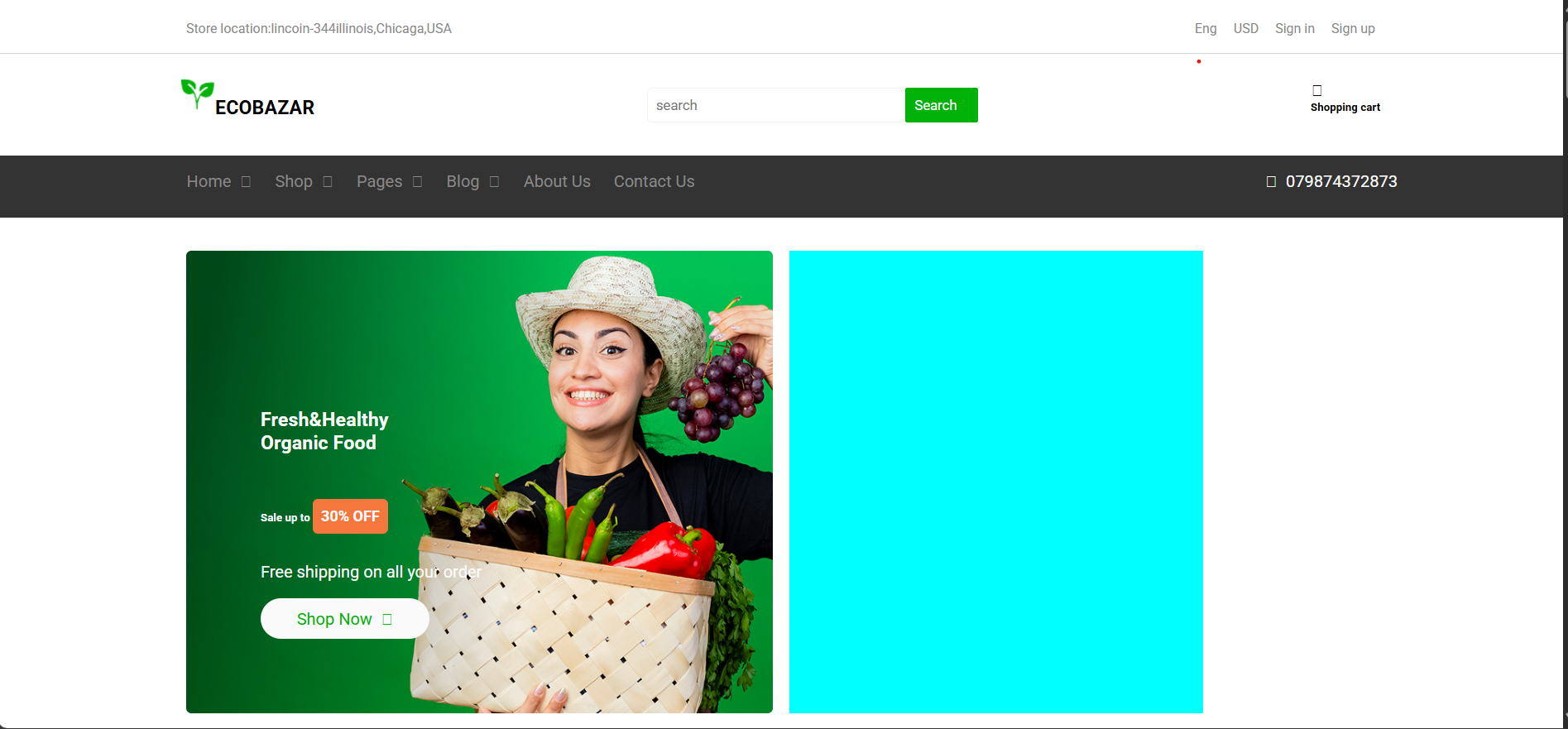
Task: Expand the Shop menu dropdown arrow
Action: (x=328, y=182)
